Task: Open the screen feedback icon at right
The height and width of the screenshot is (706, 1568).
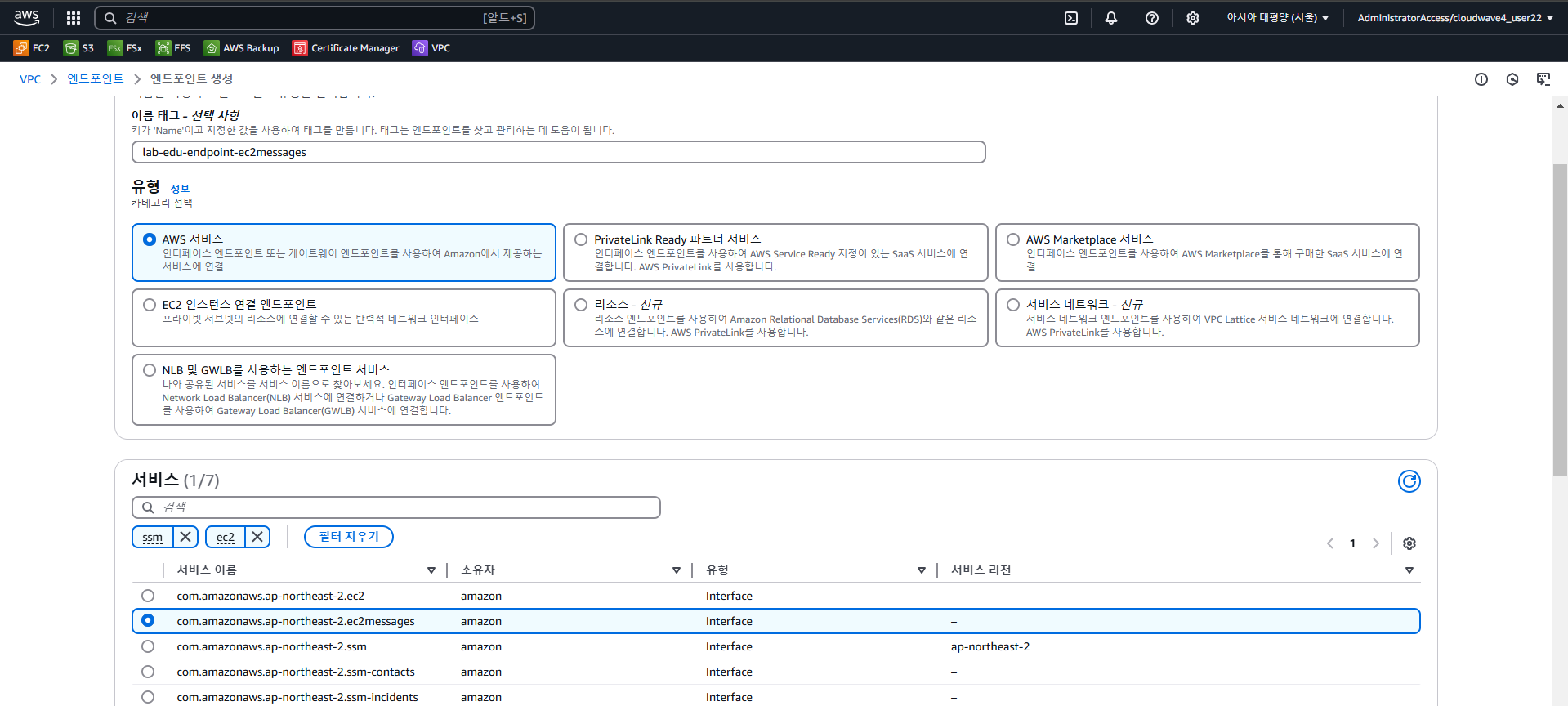Action: (1543, 79)
